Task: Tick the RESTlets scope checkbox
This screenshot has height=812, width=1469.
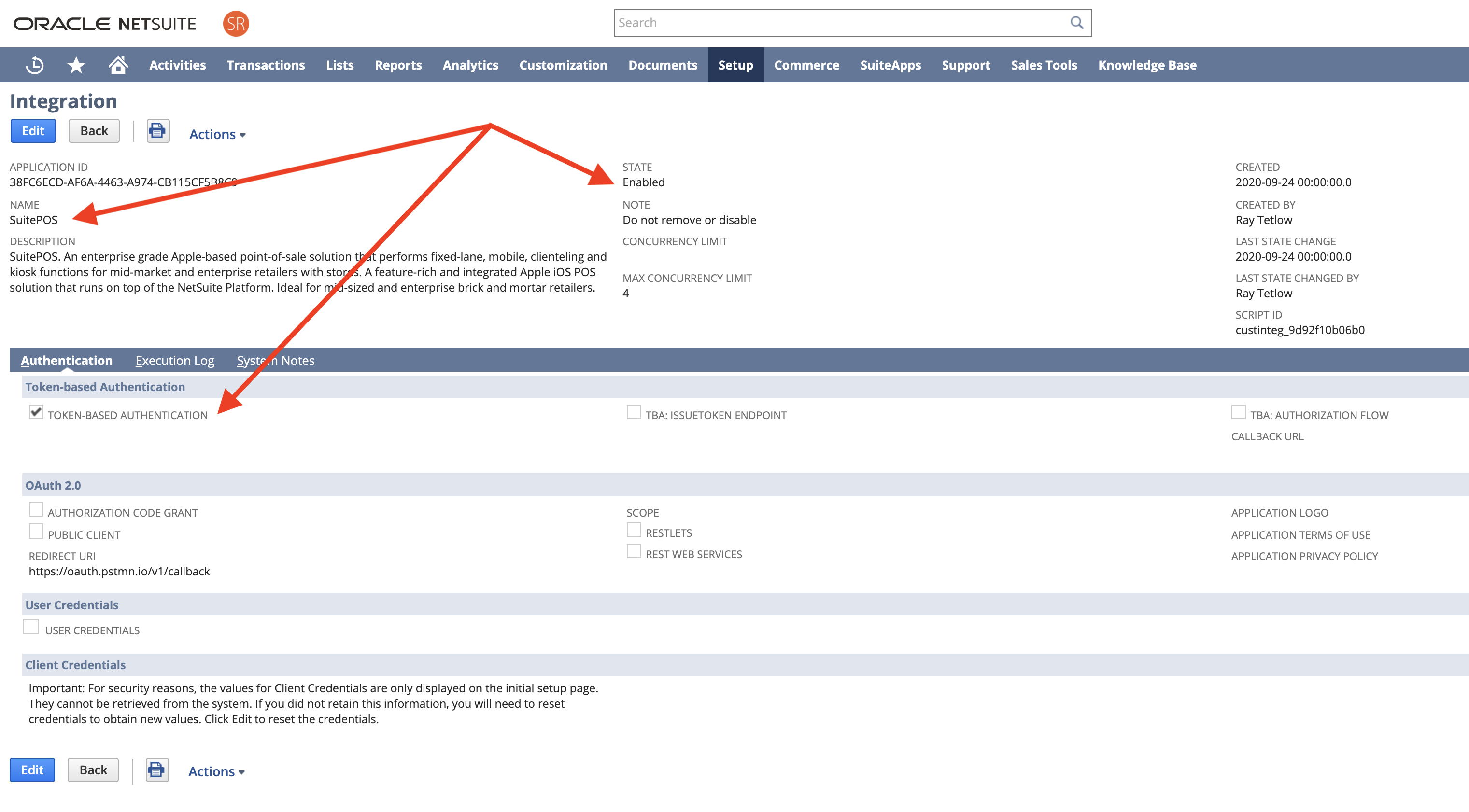Action: pyautogui.click(x=634, y=530)
